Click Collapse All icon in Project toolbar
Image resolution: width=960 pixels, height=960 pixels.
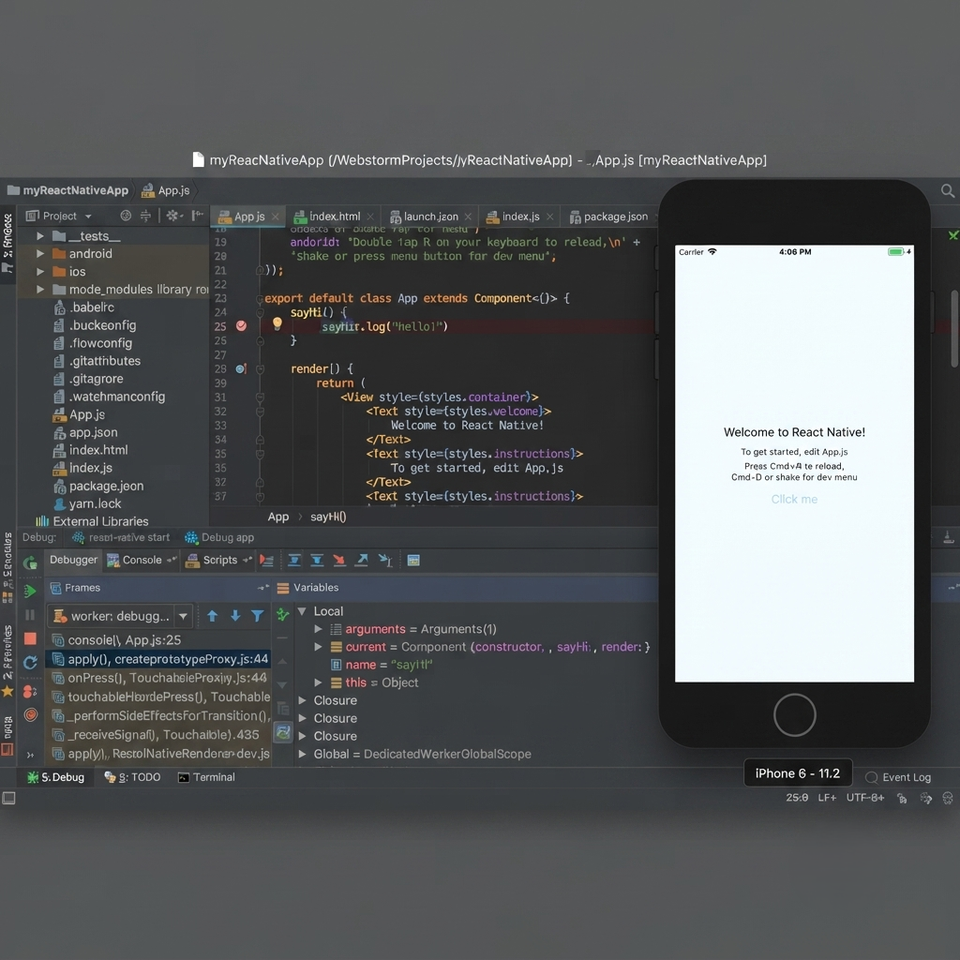146,216
